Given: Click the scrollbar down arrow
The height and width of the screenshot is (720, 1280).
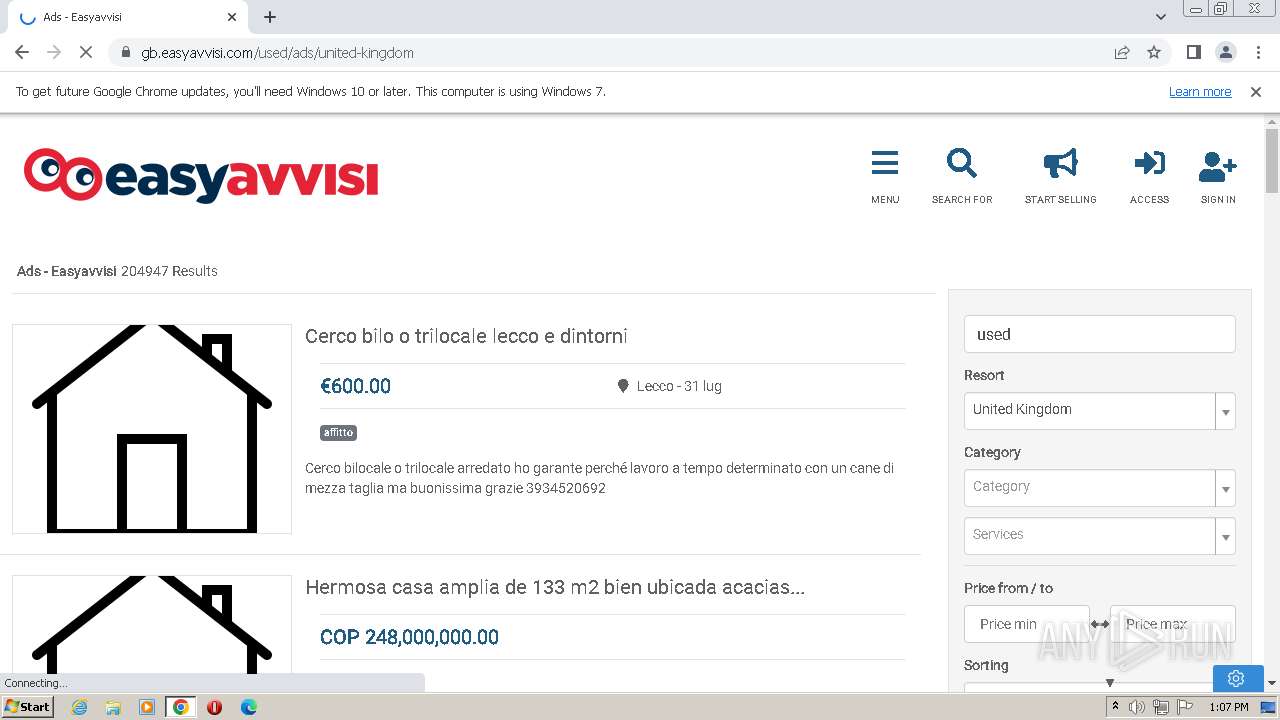Looking at the screenshot, I should point(1272,682).
